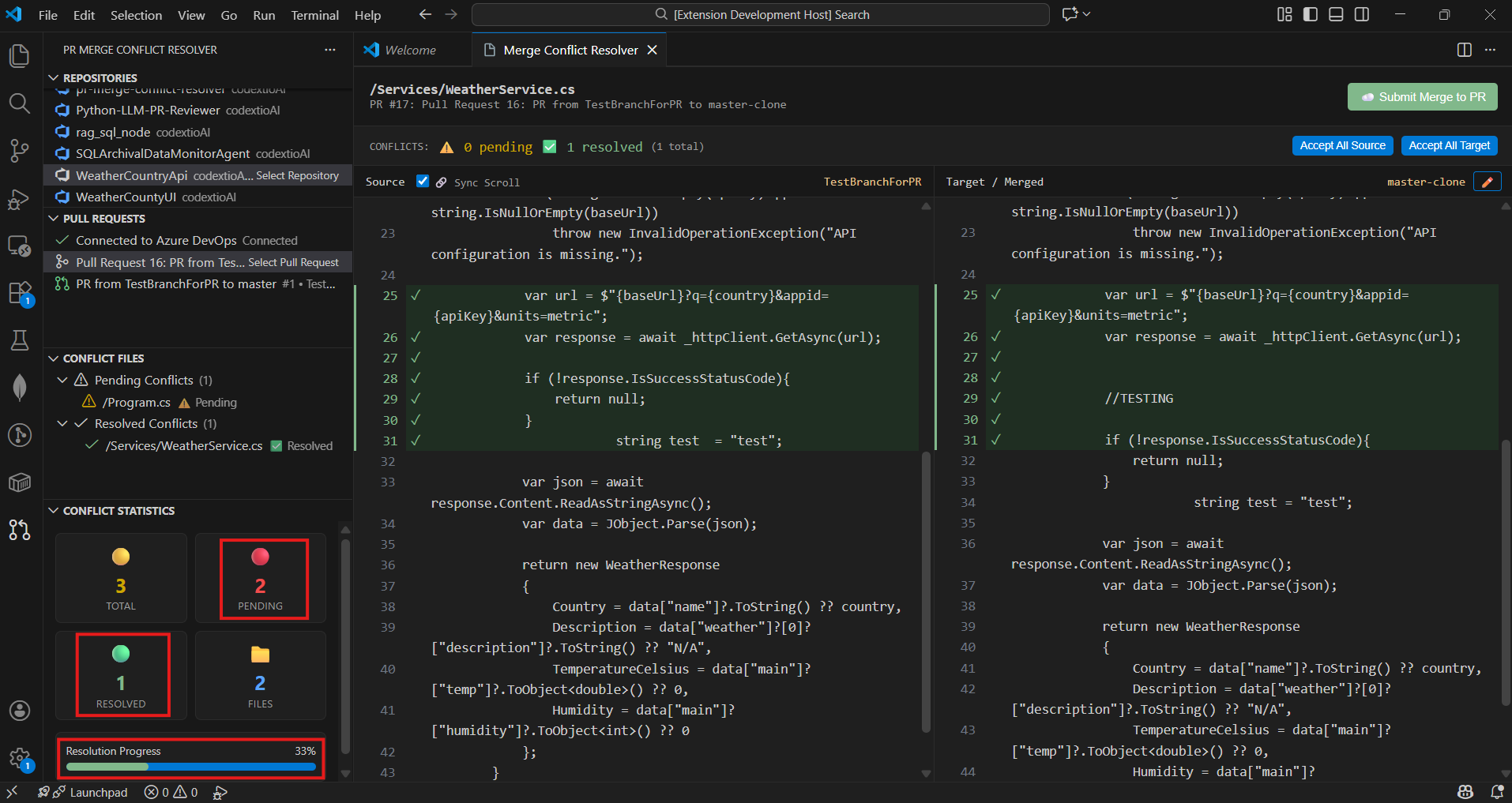Select Pull Request 16 entry
1512x803 pixels.
click(197, 262)
